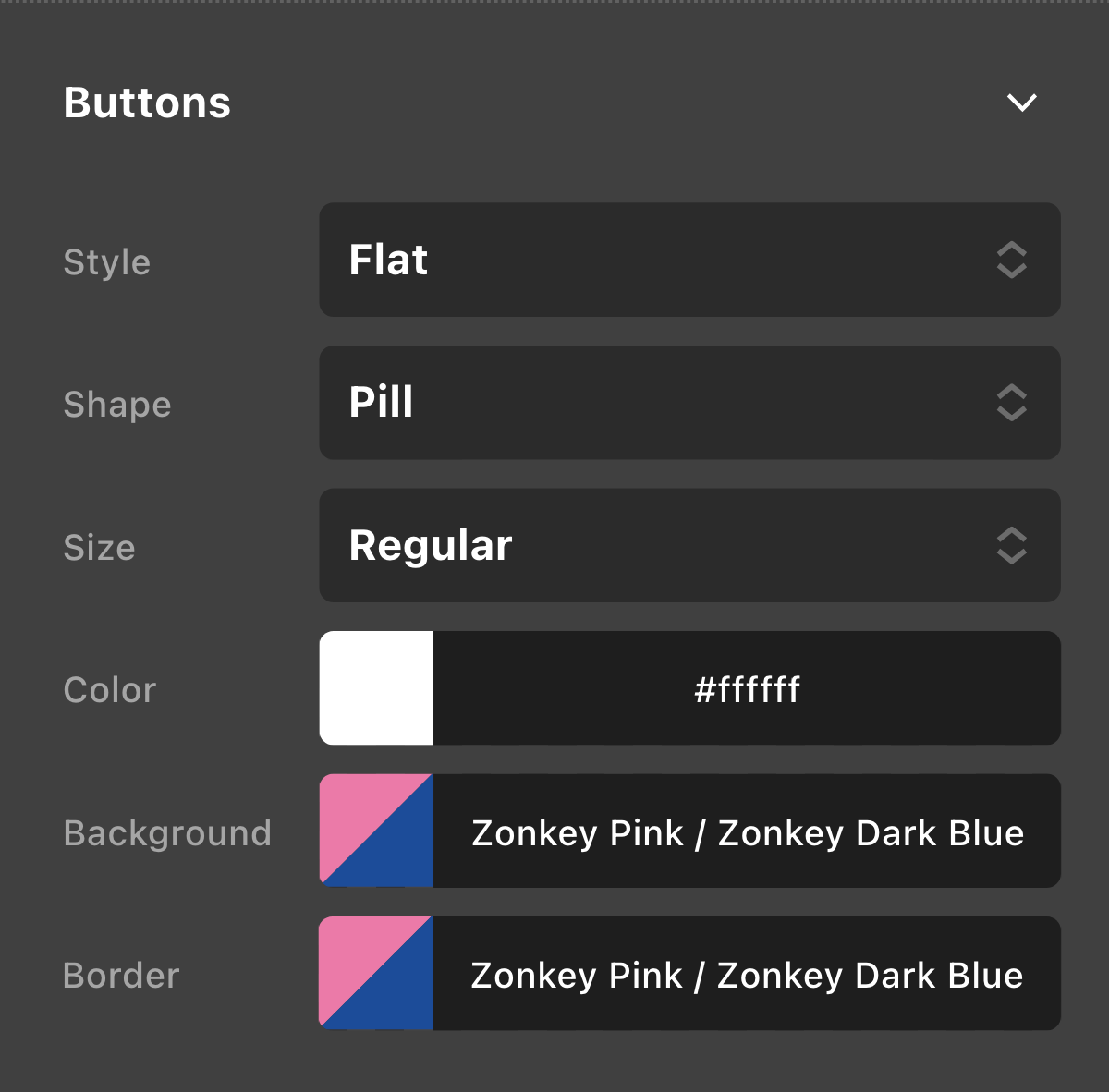Click the Background label

[167, 833]
